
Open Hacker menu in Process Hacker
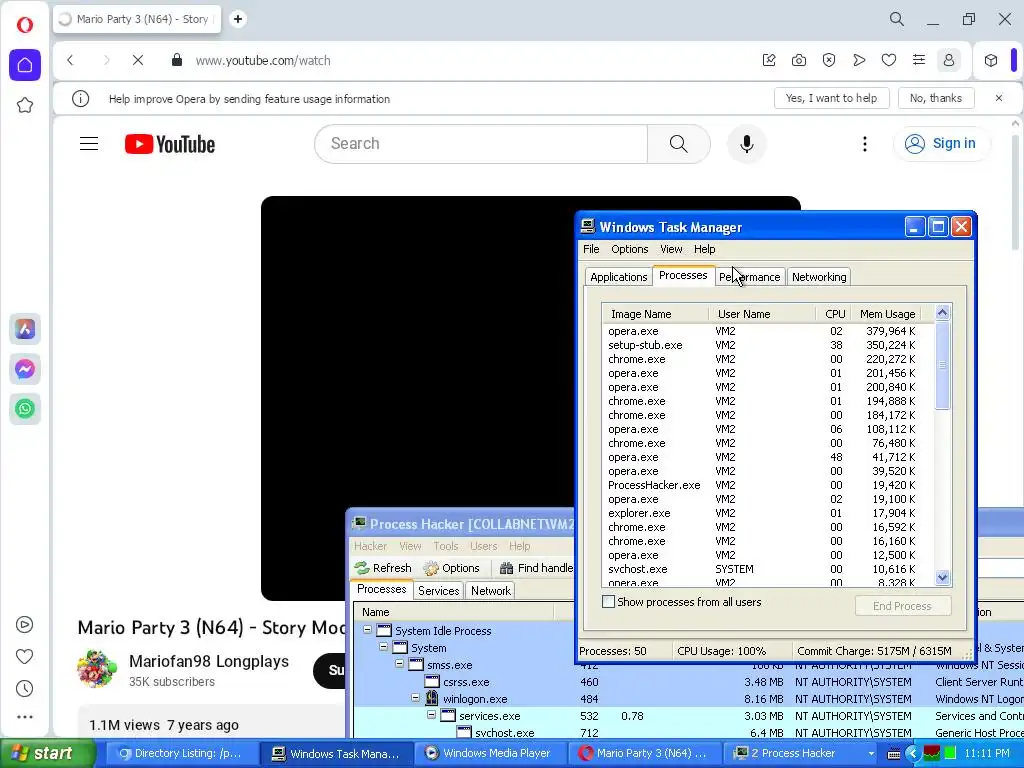(370, 546)
